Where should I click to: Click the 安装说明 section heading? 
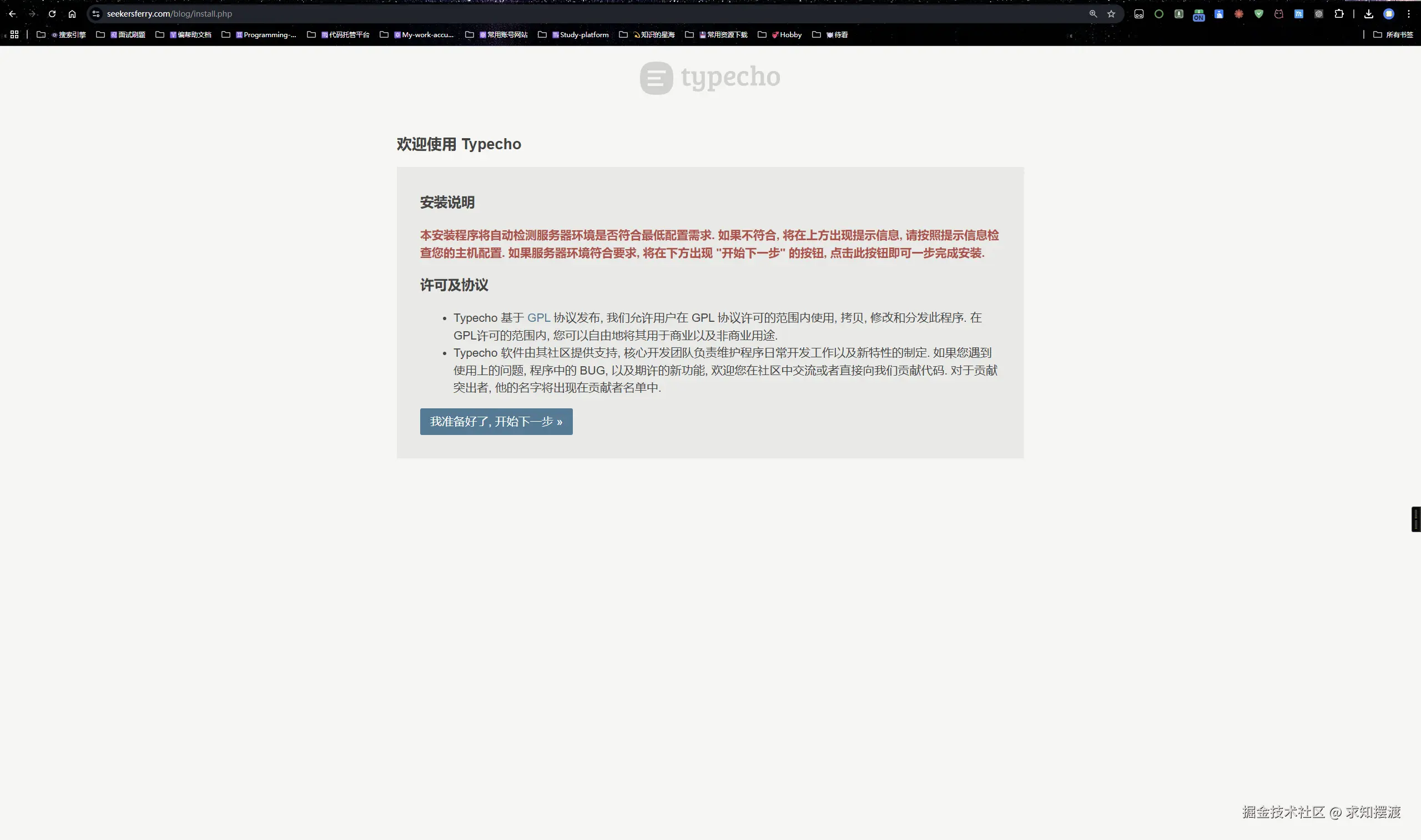click(447, 203)
